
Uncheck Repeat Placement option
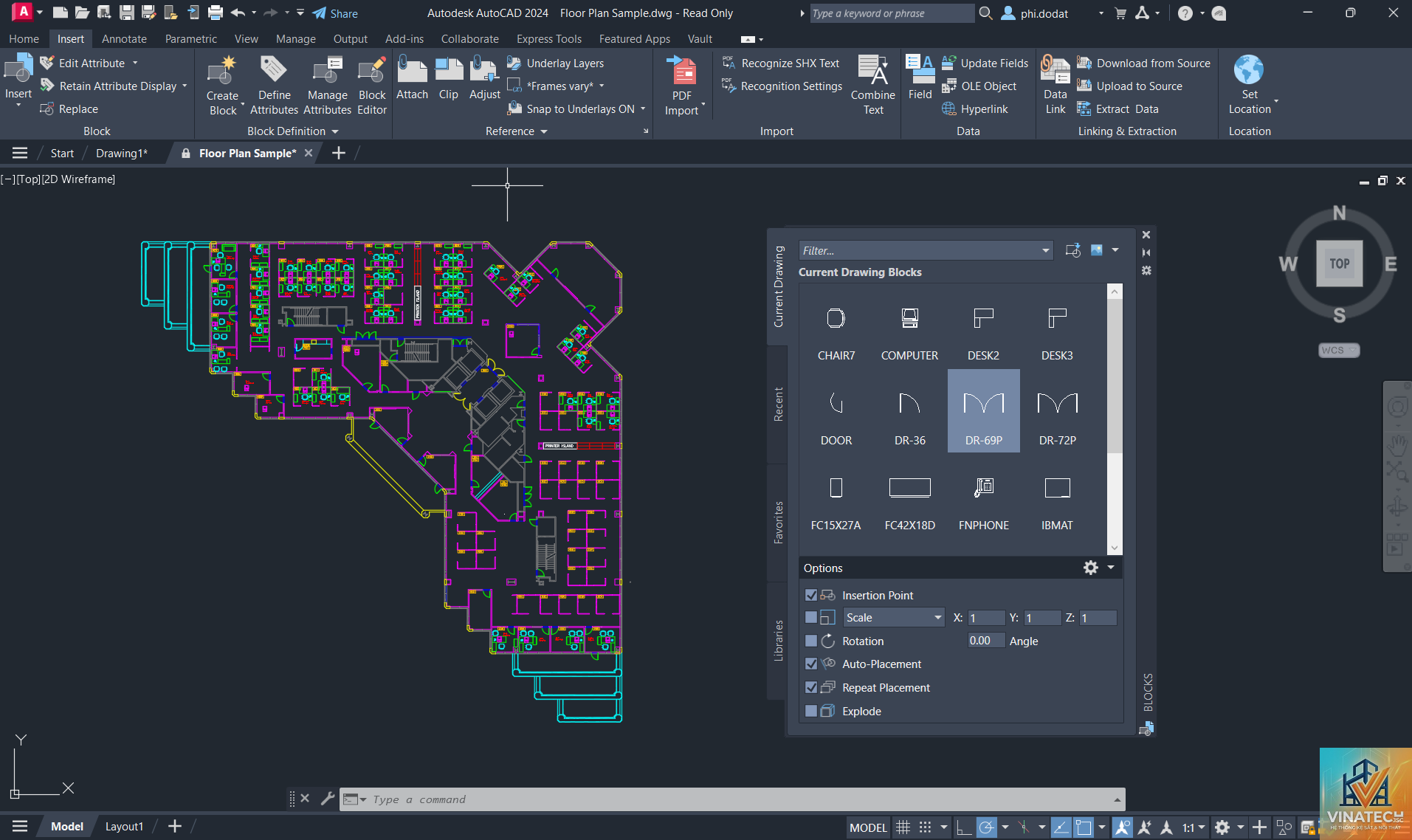click(811, 687)
